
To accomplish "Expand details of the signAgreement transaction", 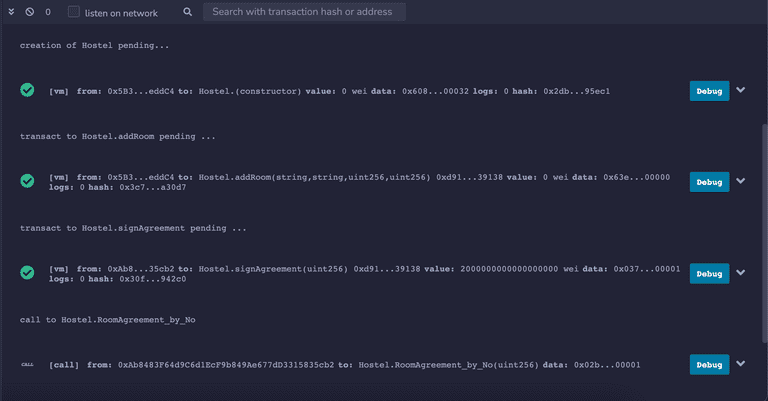I will pos(741,273).
